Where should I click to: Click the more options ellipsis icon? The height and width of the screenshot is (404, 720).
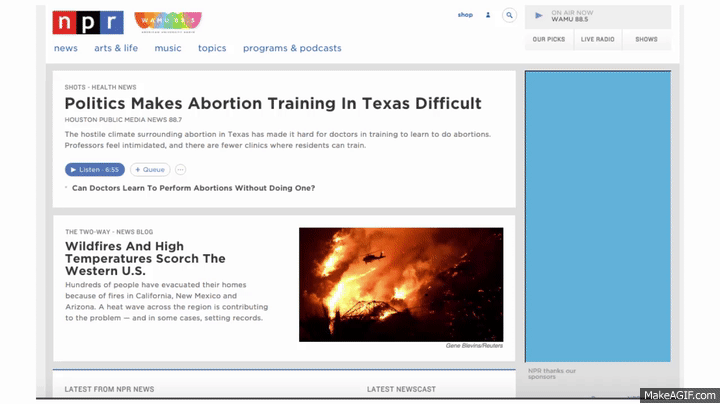pos(181,170)
